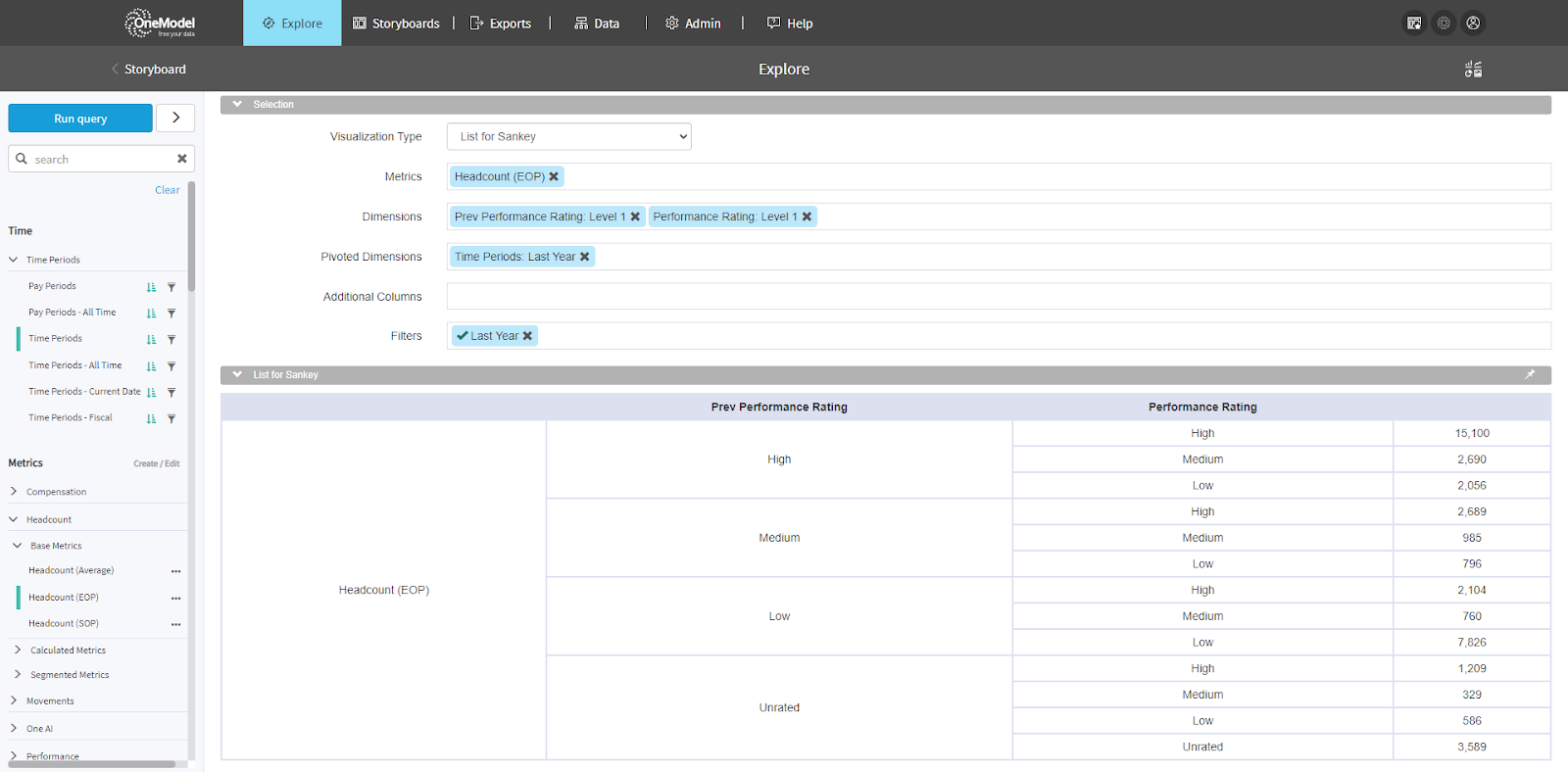Remove Headcount (EOP) from Metrics
This screenshot has height=772, width=1568.
pyautogui.click(x=554, y=176)
